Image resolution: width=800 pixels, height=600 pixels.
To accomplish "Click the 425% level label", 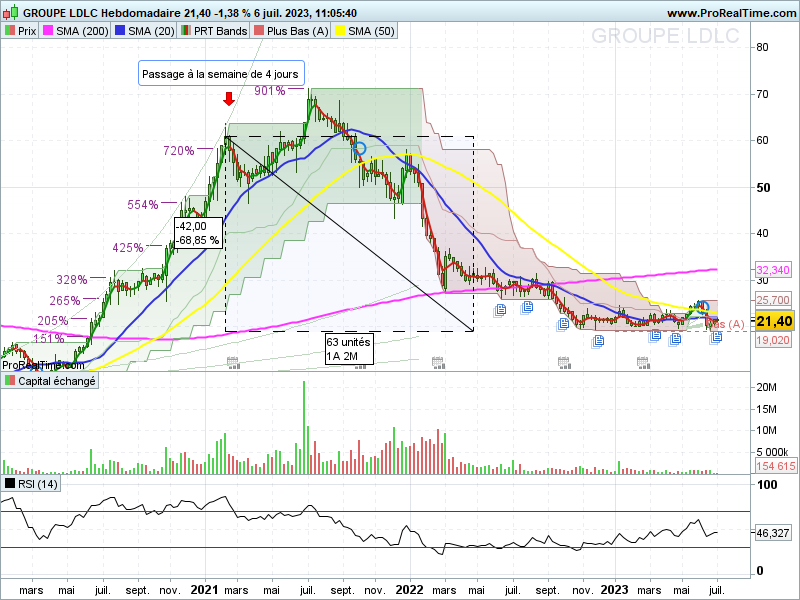I will point(128,248).
